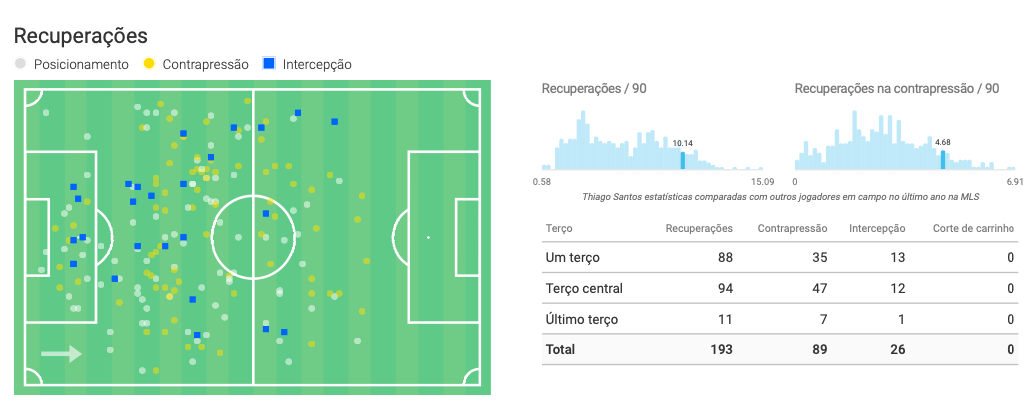Image resolution: width=1033 pixels, height=408 pixels.
Task: Click the yellow Contrapressão legend circle
Action: [149, 64]
